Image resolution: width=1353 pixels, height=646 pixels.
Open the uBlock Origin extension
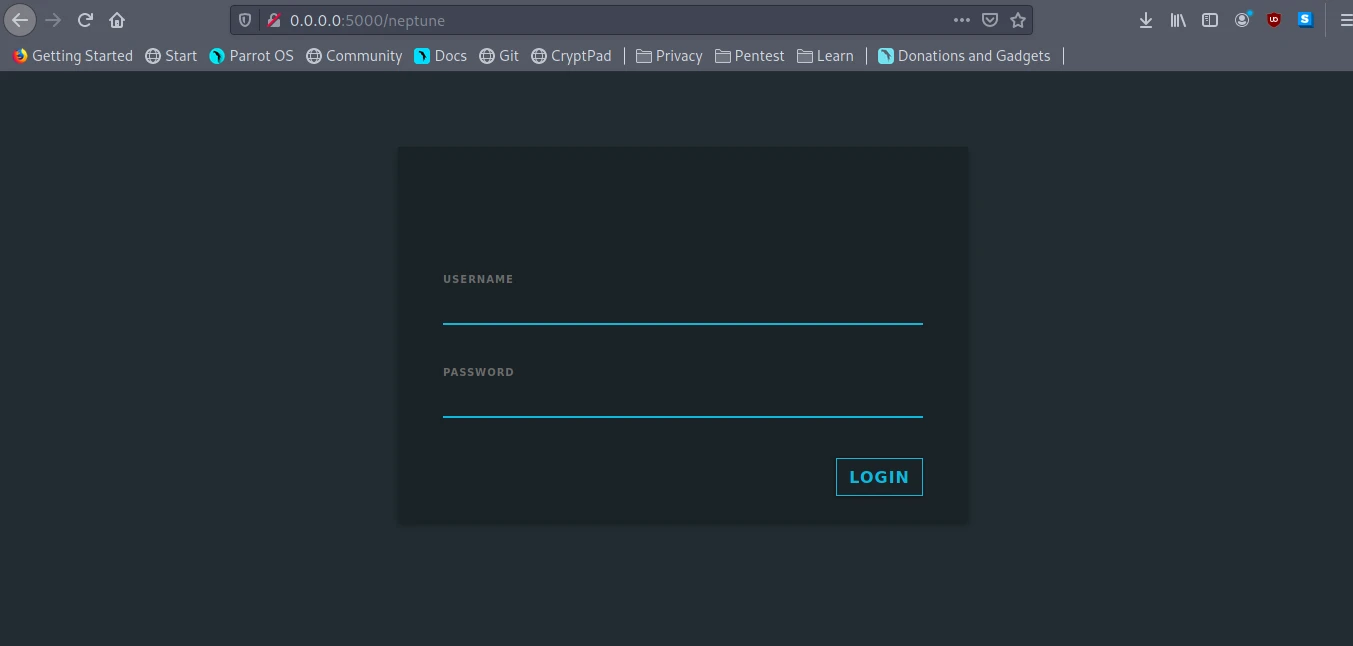click(1274, 20)
